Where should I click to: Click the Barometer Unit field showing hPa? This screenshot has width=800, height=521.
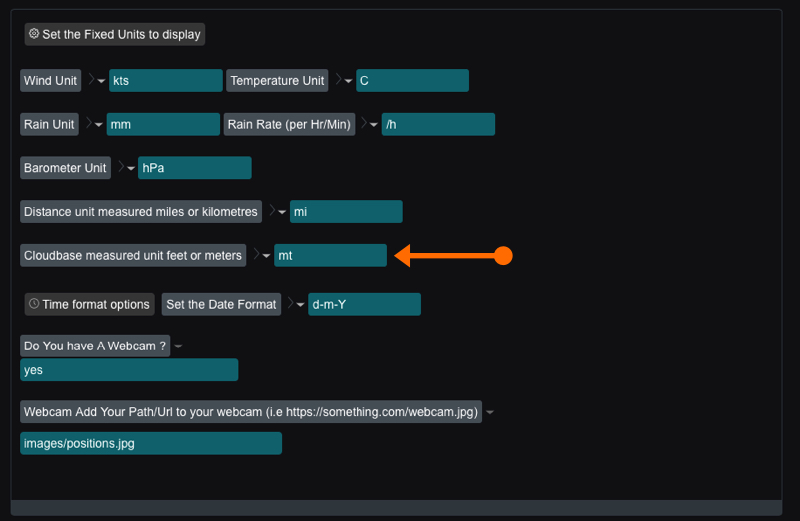click(194, 168)
